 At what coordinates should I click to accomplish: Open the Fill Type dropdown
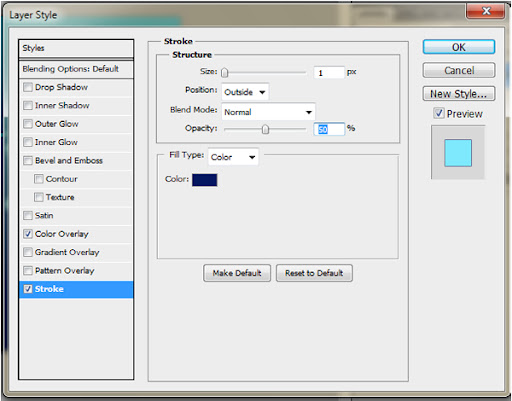coord(233,157)
